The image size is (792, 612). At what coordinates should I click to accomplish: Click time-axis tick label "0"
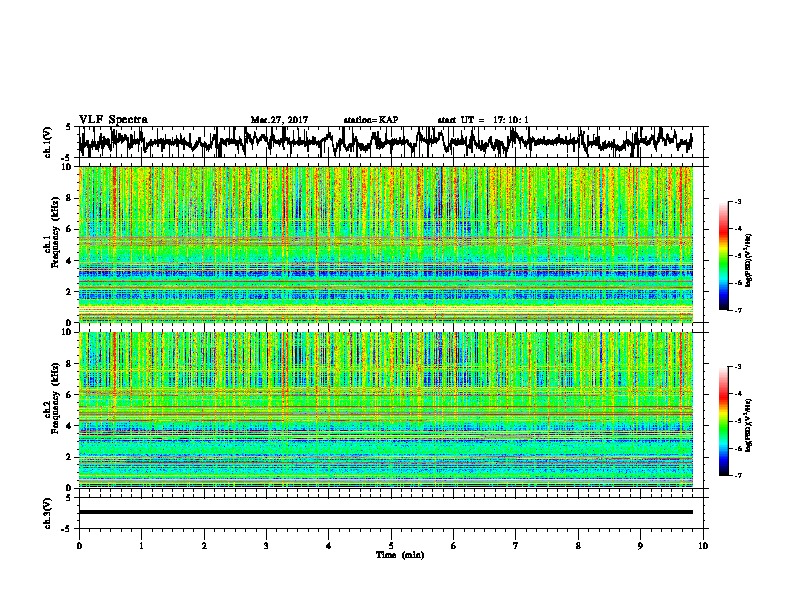79,545
